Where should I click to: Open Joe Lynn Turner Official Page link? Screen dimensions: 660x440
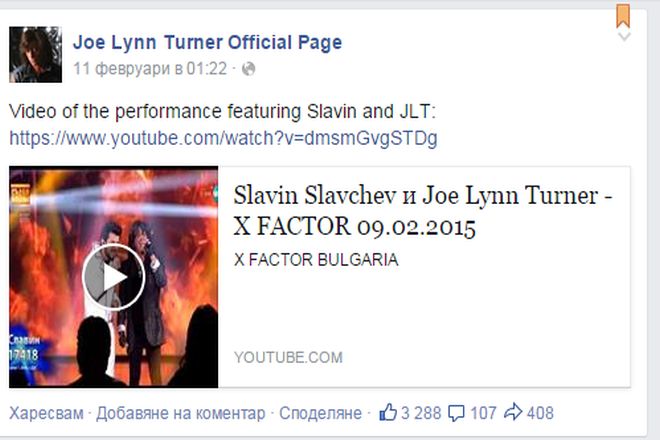[208, 43]
